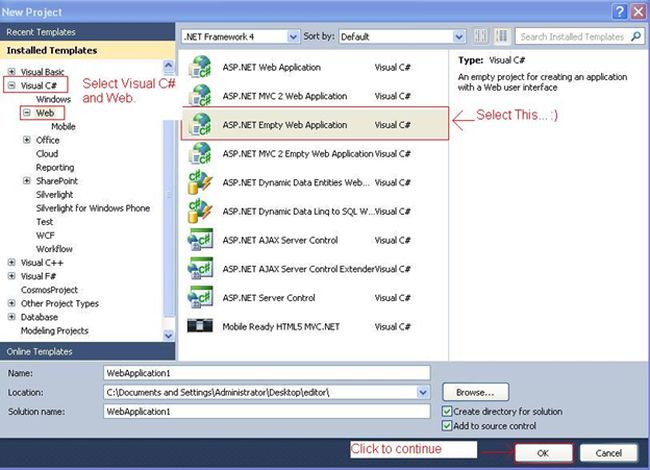Click the search magnifier icon

(x=635, y=36)
